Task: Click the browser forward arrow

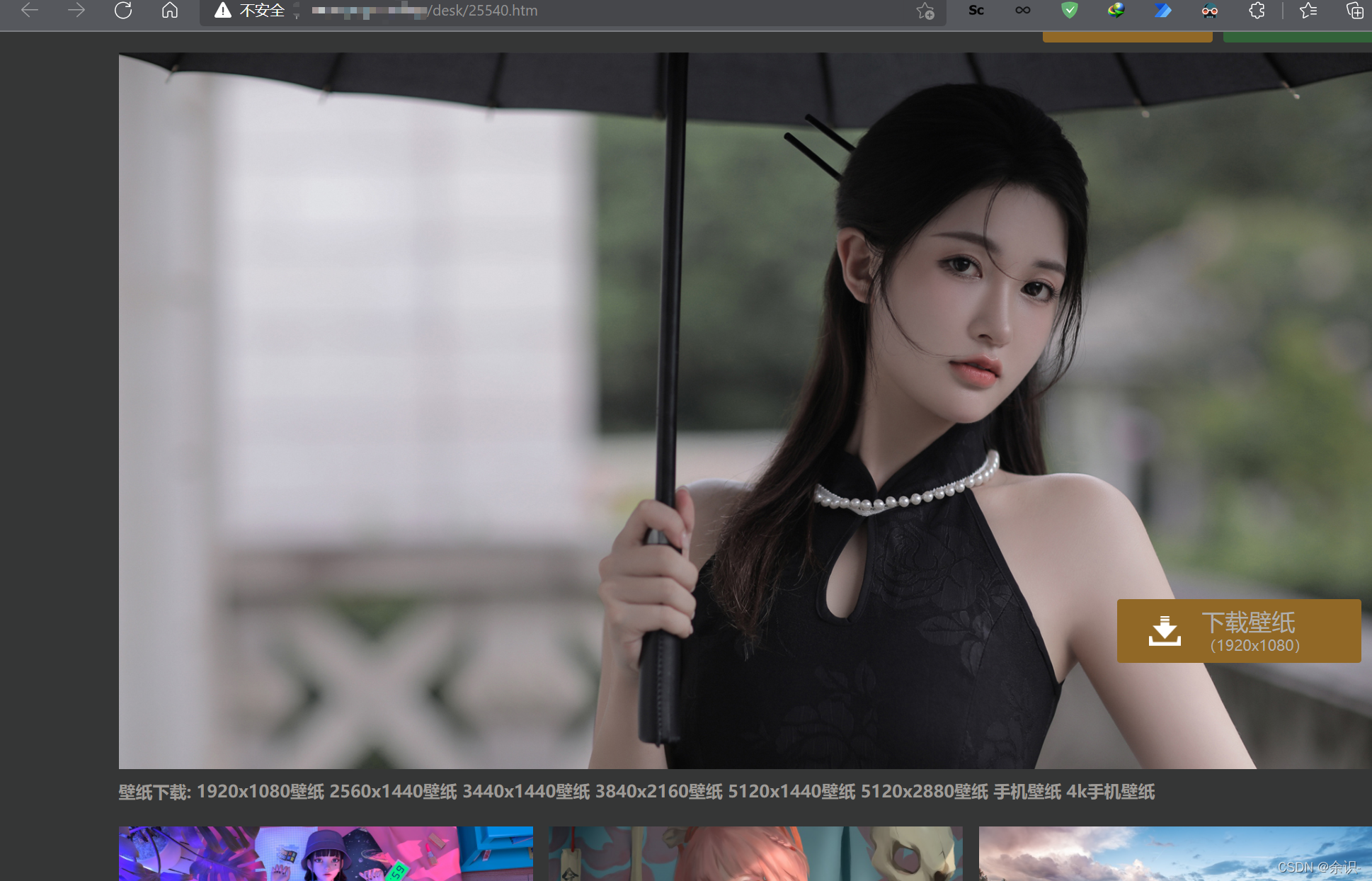Action: pyautogui.click(x=76, y=11)
